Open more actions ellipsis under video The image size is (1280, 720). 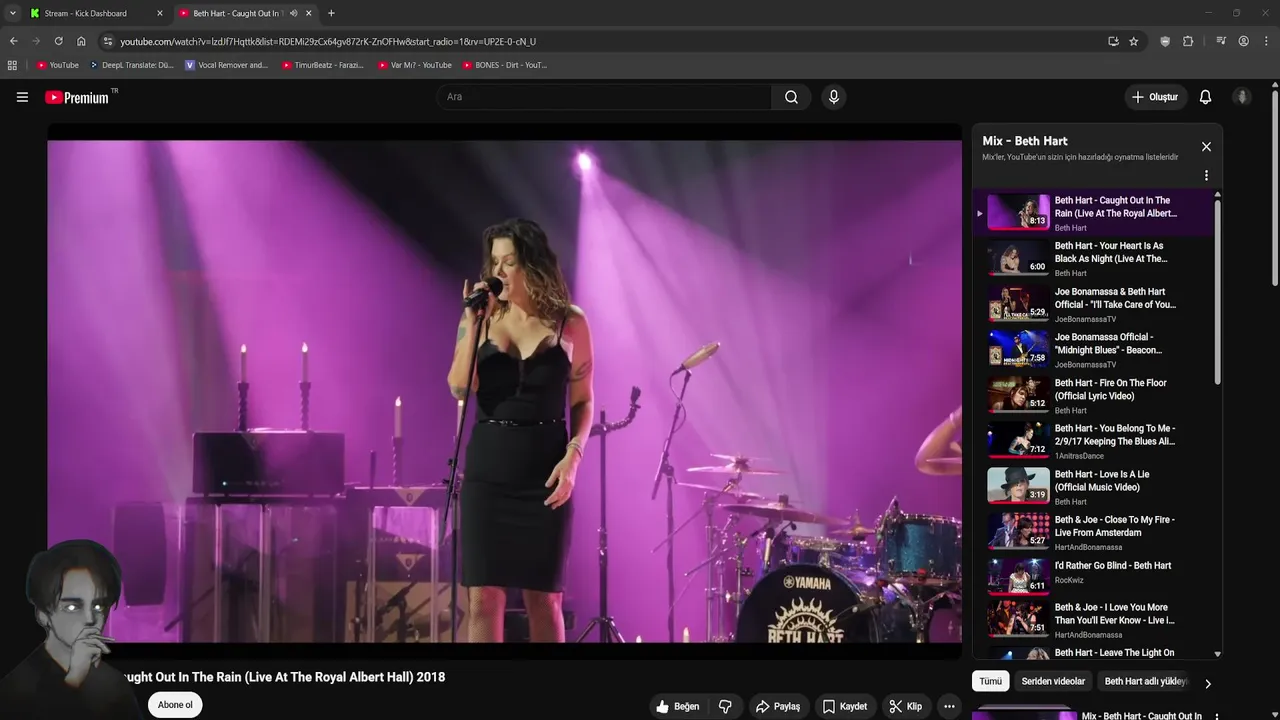click(949, 706)
